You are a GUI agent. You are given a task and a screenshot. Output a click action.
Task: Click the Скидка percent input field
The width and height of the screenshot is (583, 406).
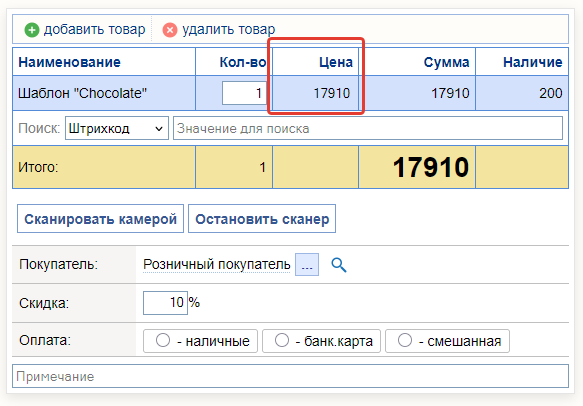(165, 303)
